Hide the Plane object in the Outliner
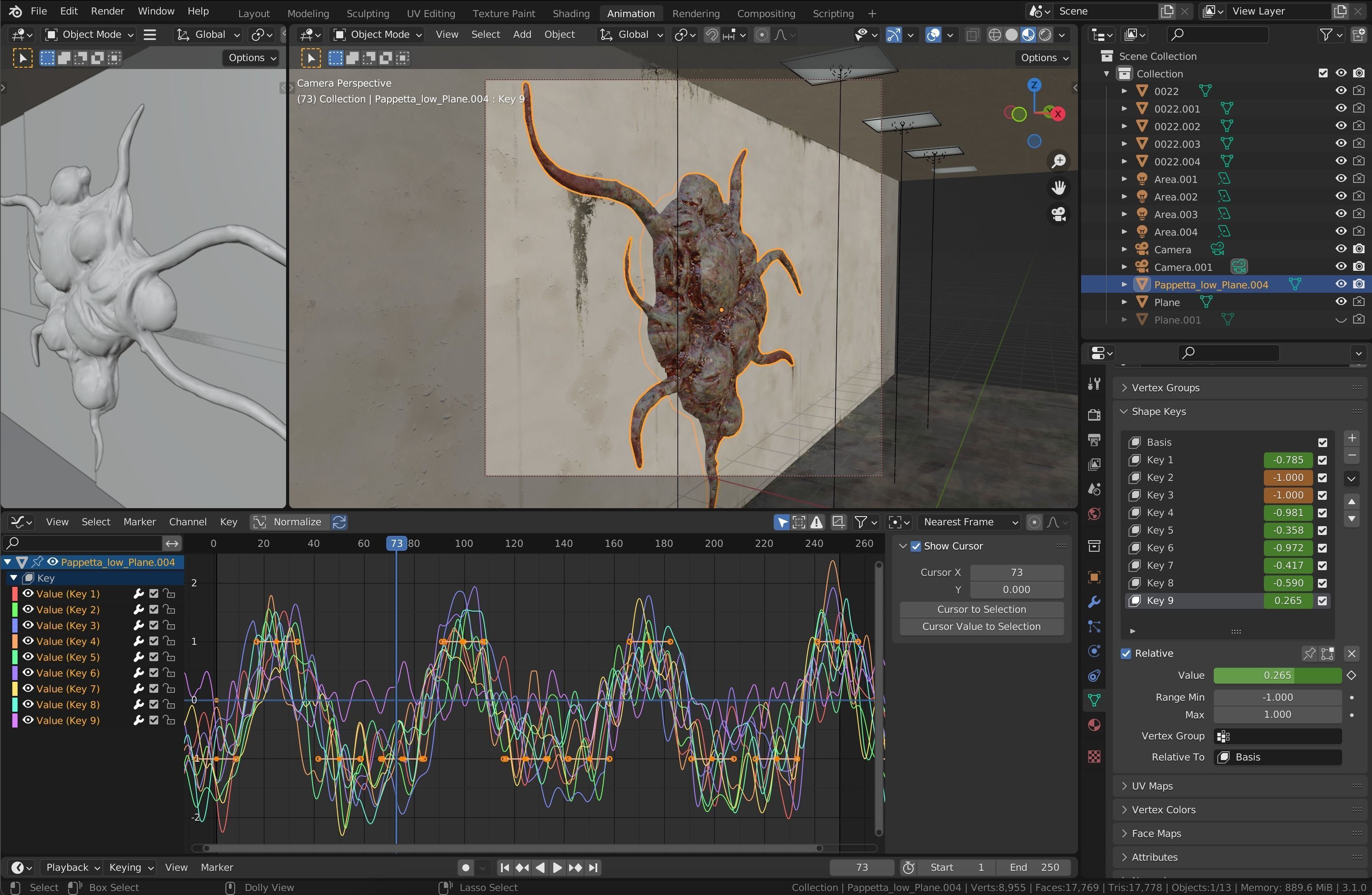Image resolution: width=1372 pixels, height=895 pixels. 1340,302
